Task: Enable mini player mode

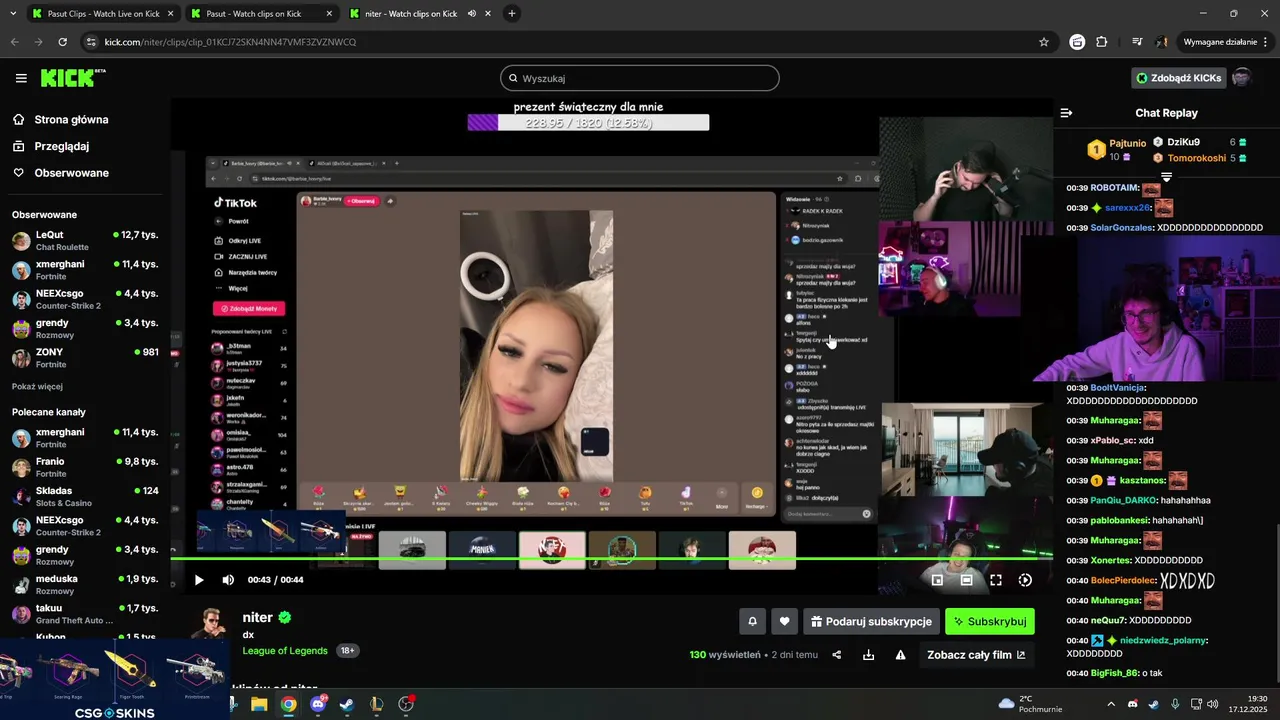Action: coord(937,580)
